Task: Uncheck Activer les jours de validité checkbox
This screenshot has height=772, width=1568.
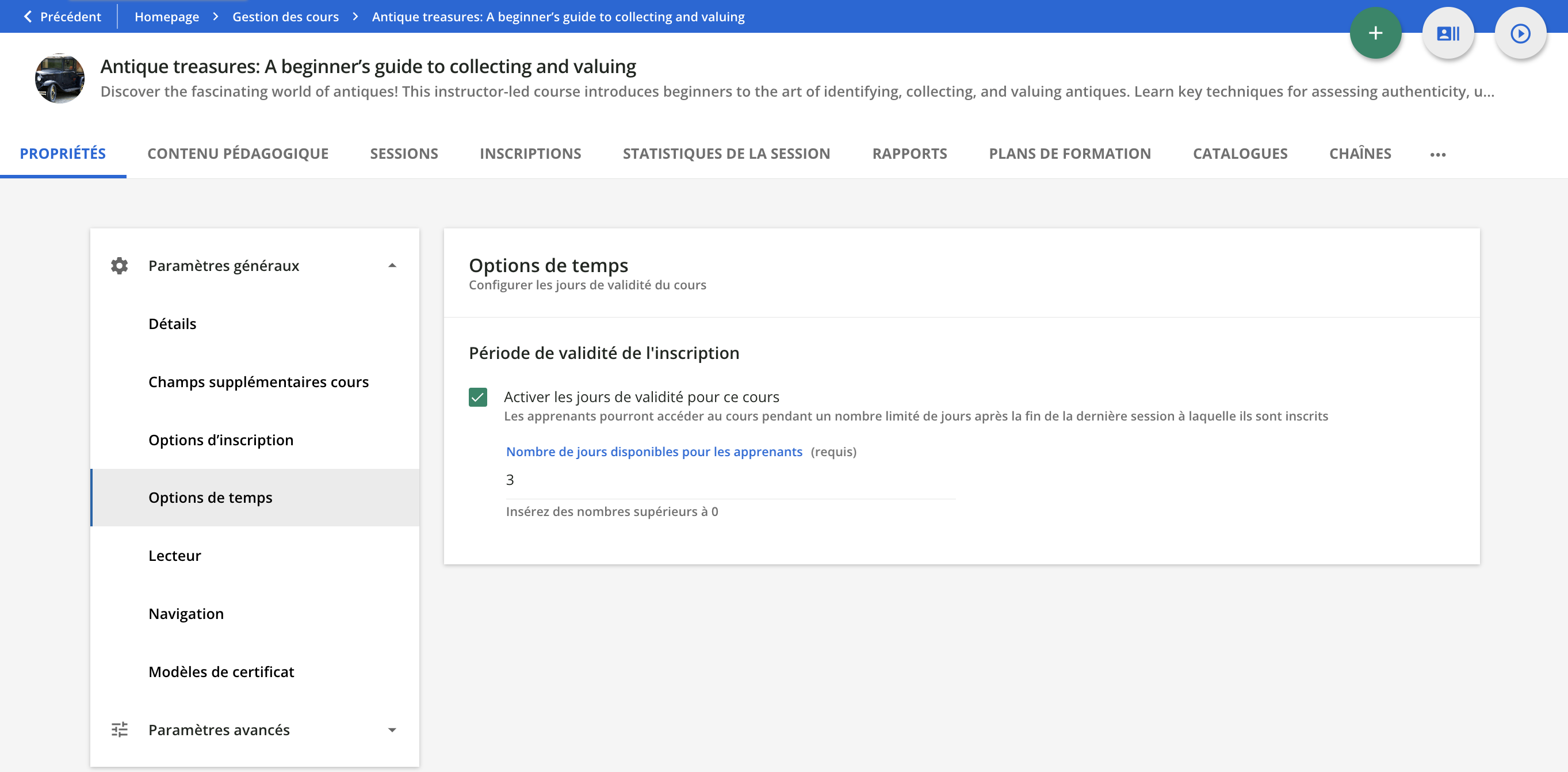Action: coord(478,398)
